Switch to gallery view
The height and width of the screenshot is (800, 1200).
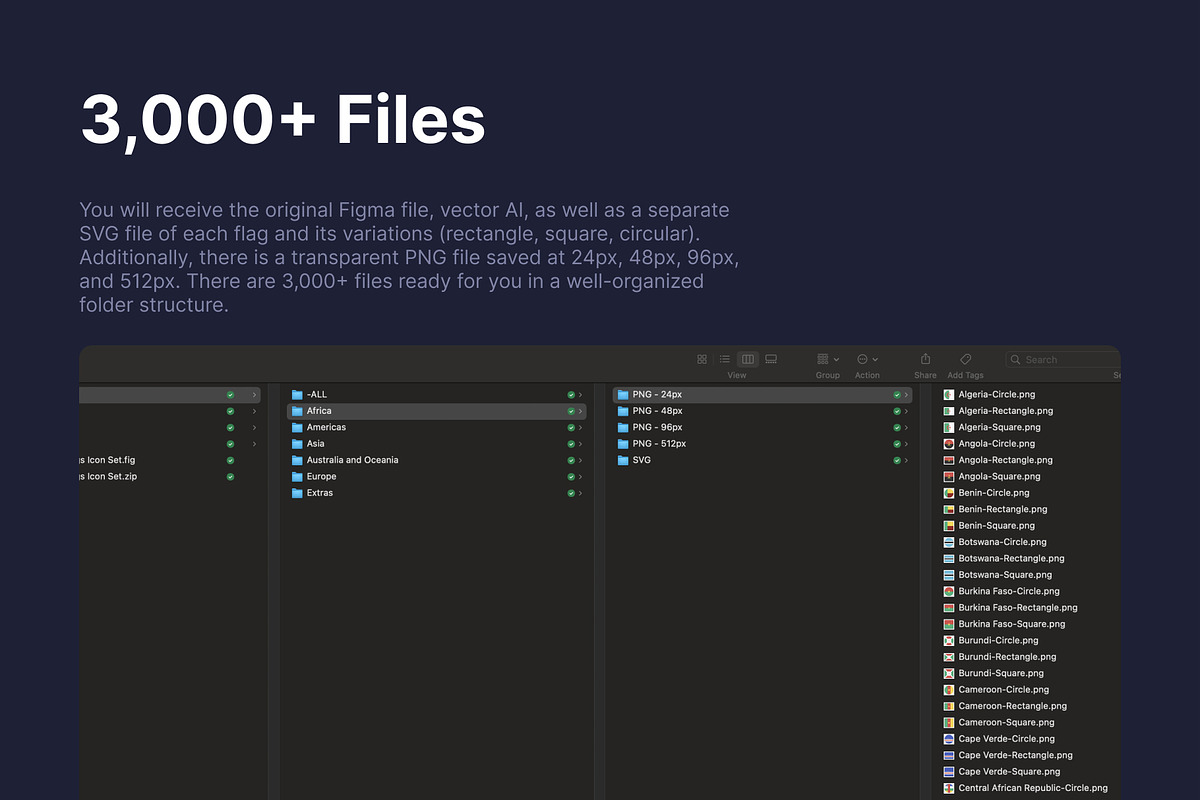click(771, 359)
